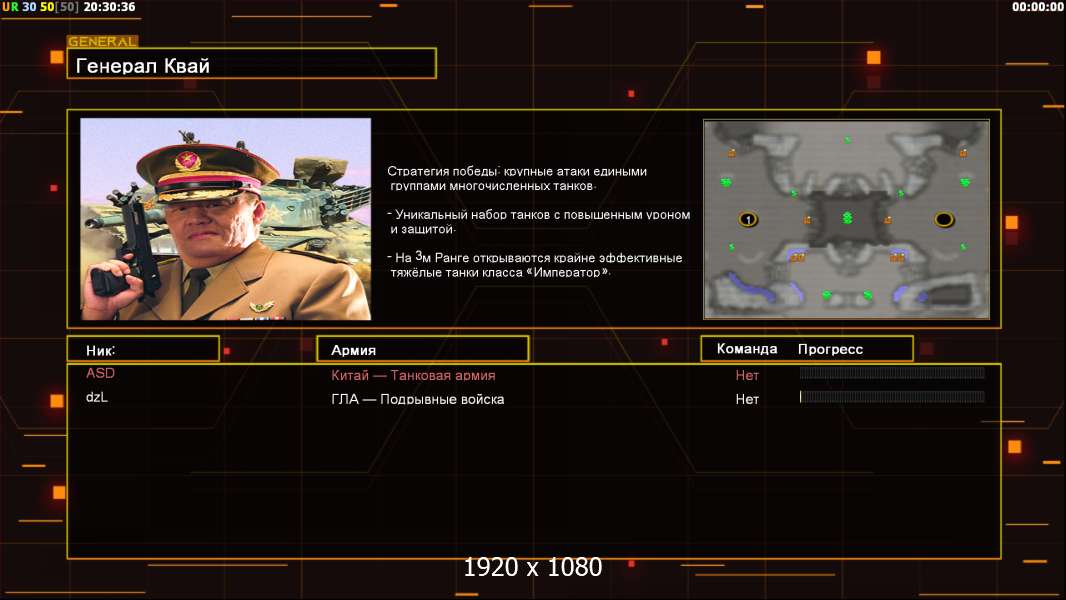Select player ASD in the list

coord(101,373)
